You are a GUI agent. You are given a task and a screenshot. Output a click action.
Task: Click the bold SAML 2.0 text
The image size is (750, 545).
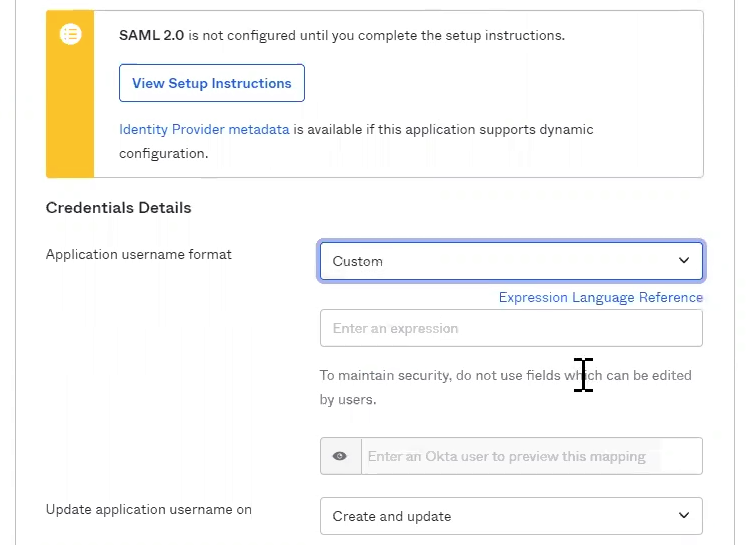151,35
